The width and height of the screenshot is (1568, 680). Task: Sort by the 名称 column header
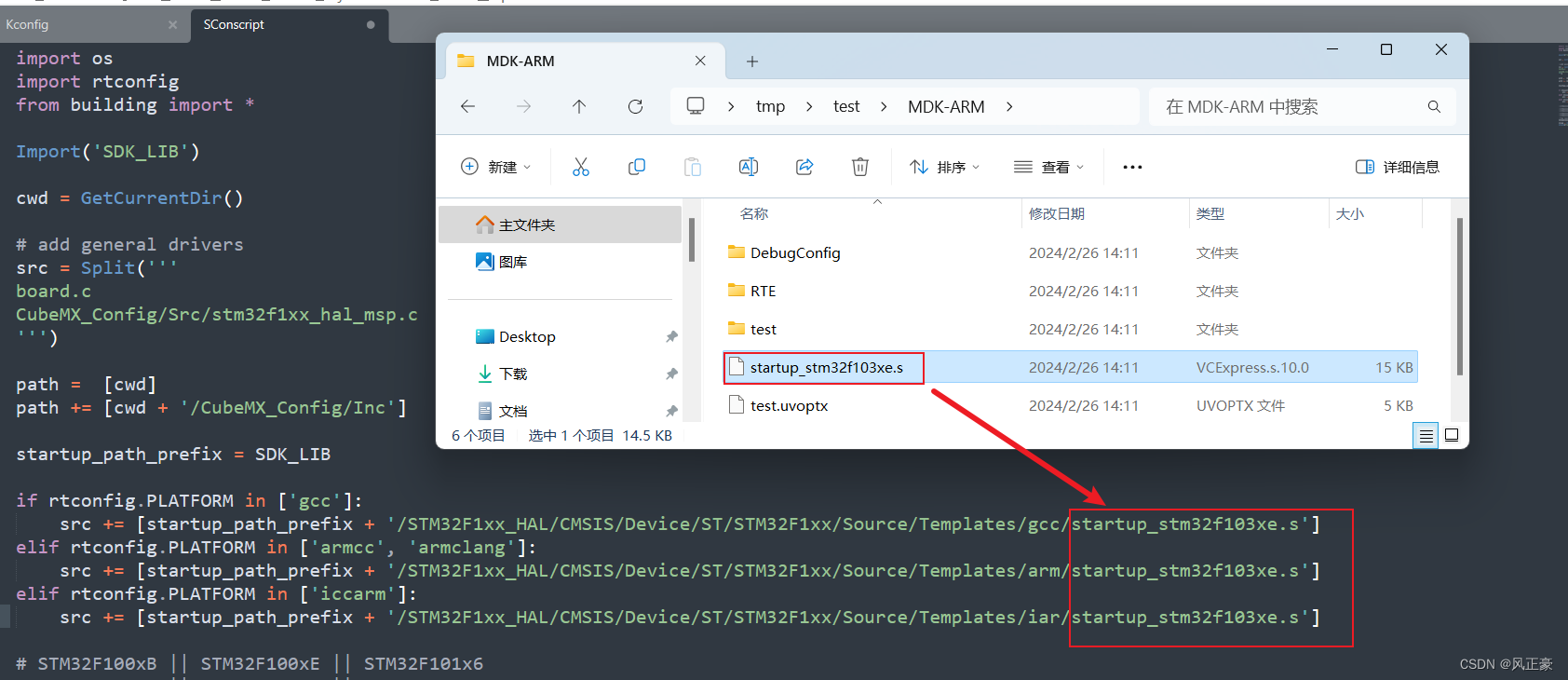754,214
